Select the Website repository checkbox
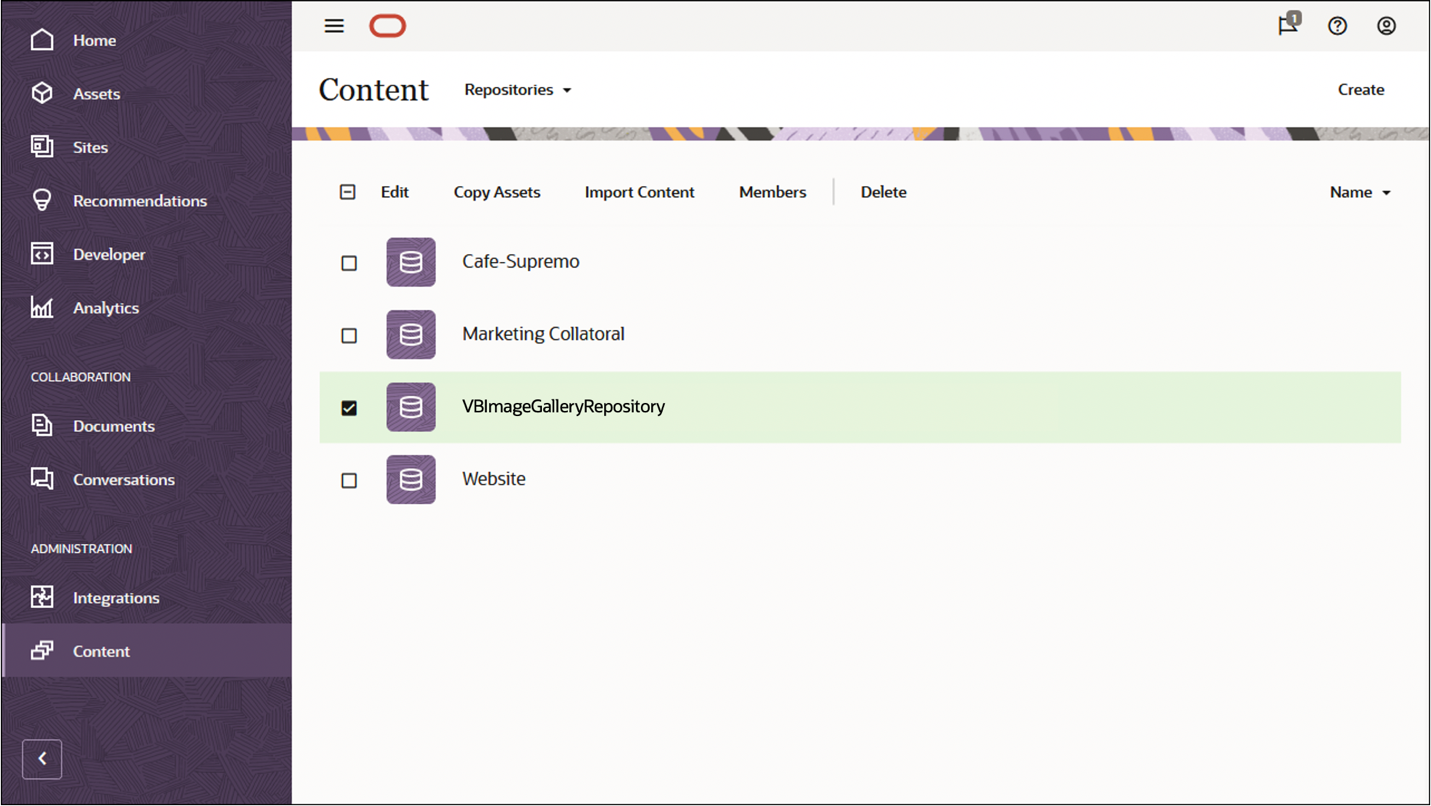This screenshot has width=1431, height=806. 349,480
